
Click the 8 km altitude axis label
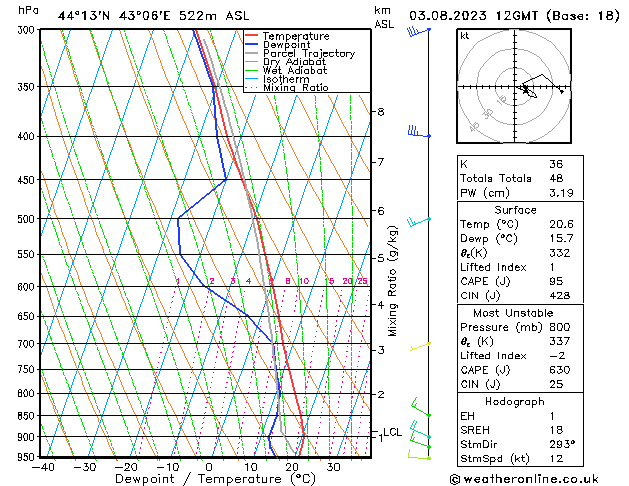click(x=380, y=111)
